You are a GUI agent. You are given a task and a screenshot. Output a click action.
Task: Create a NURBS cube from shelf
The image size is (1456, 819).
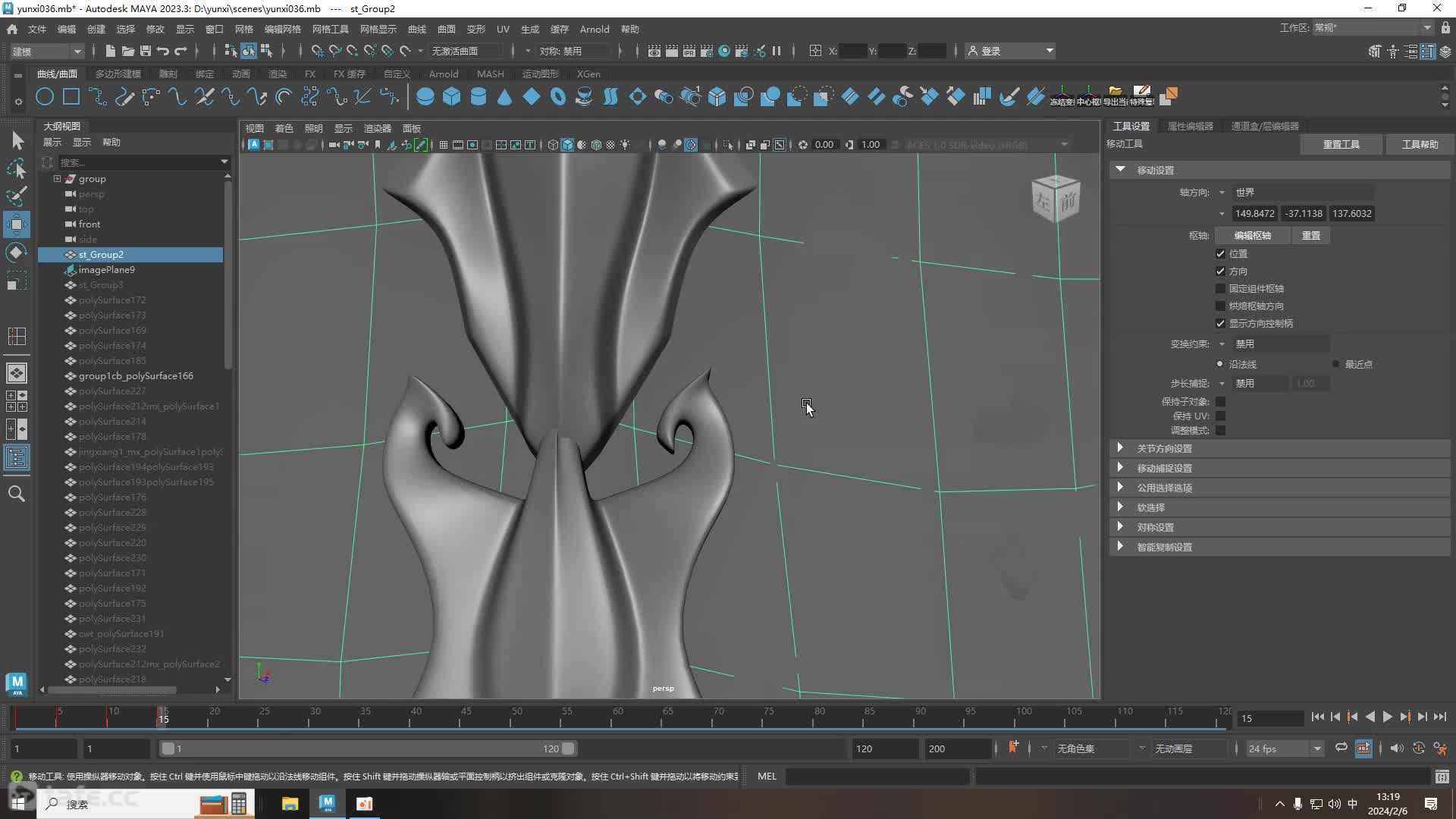[x=452, y=96]
